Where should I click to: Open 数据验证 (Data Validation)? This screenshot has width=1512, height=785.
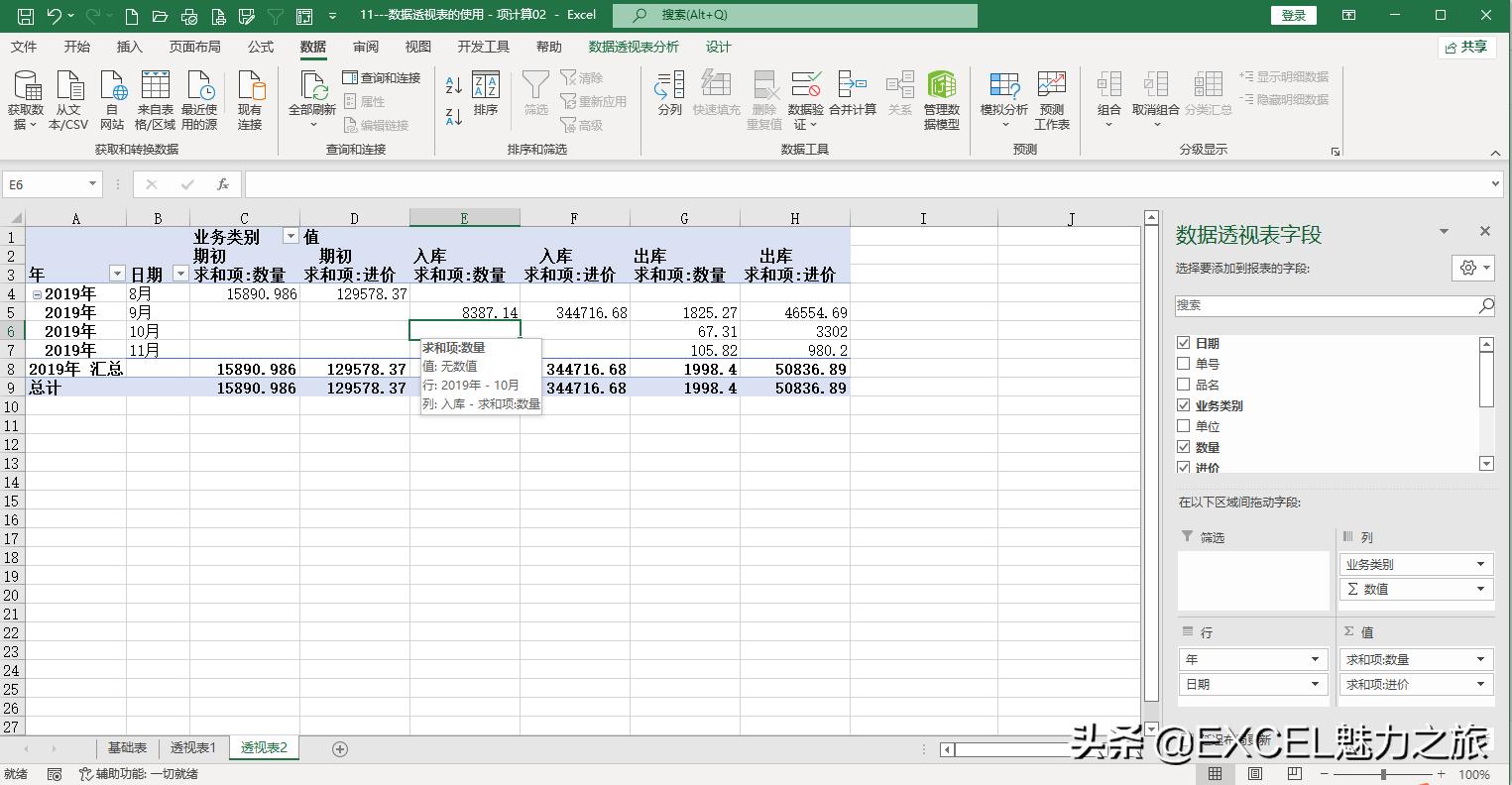pyautogui.click(x=805, y=96)
